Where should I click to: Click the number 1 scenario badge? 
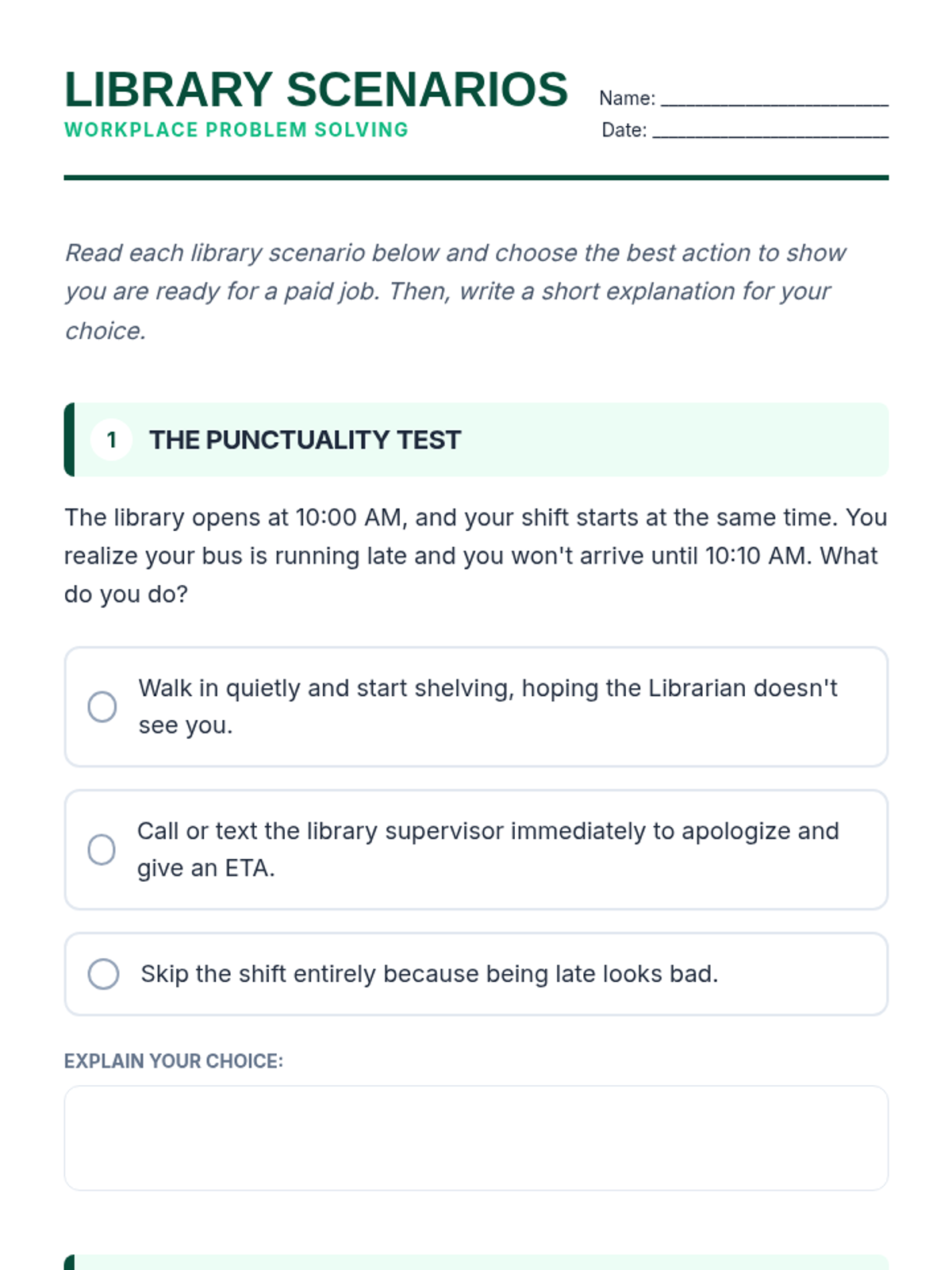click(111, 440)
